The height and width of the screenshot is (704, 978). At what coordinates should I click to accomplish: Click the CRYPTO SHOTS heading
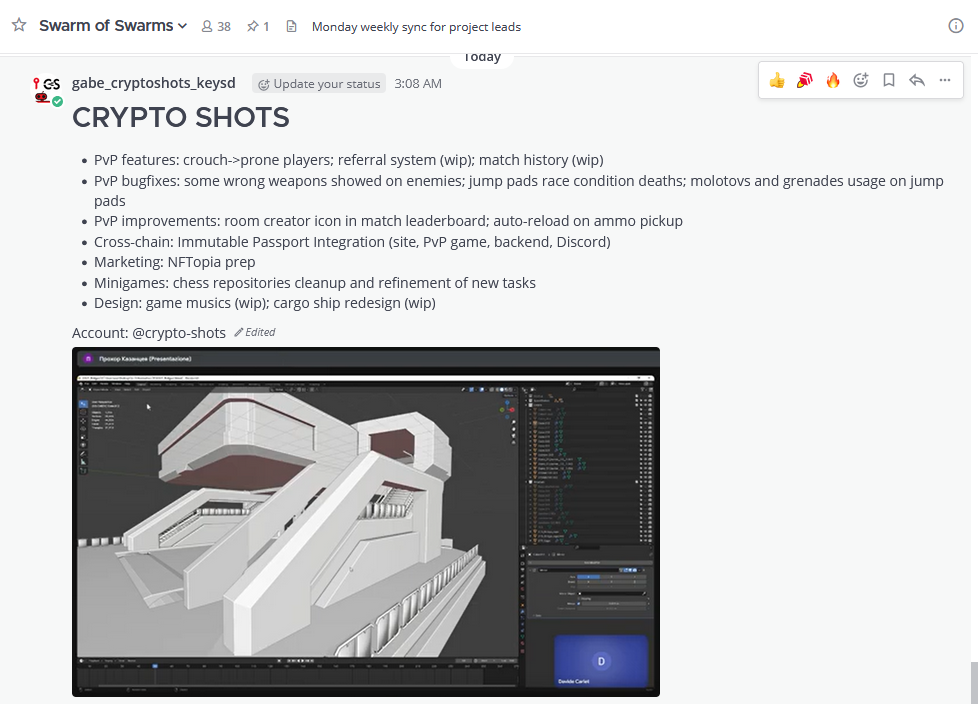pyautogui.click(x=181, y=117)
